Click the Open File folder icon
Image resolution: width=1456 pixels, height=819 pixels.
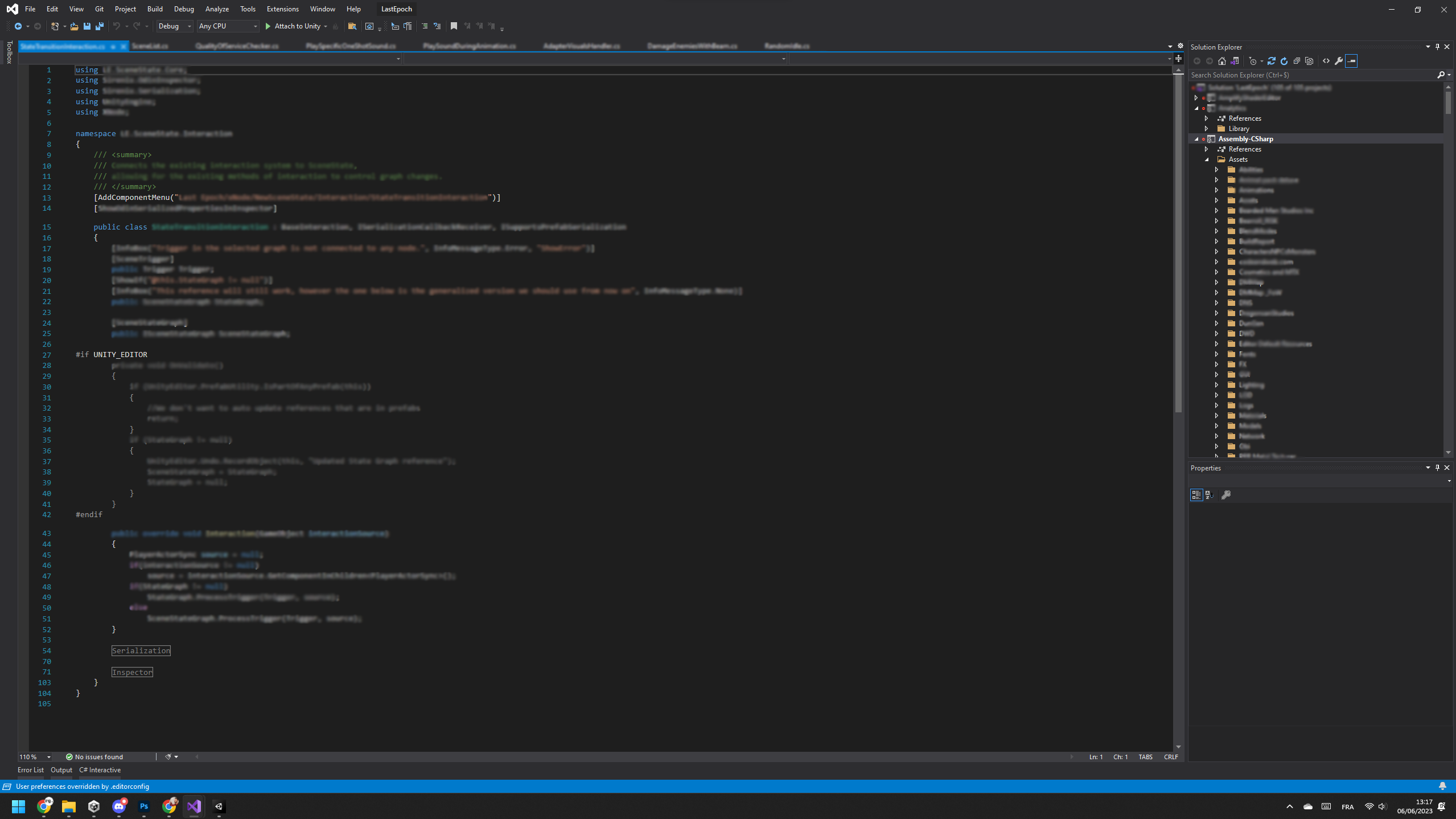(x=74, y=26)
